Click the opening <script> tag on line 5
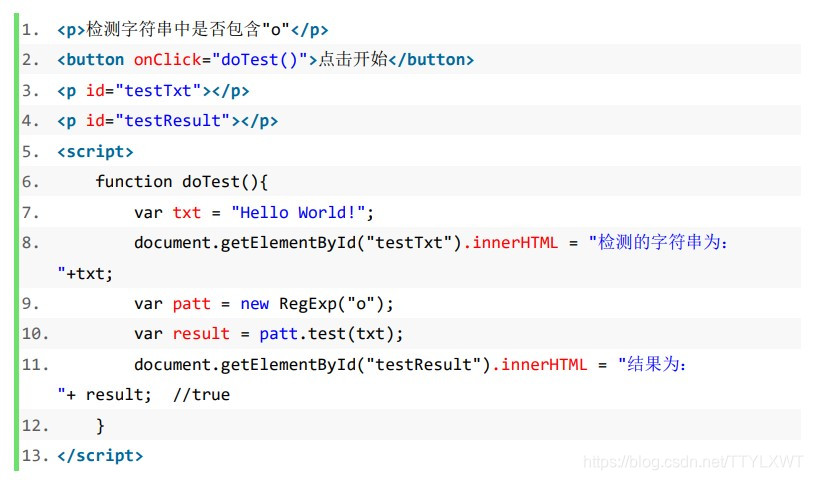813x480 pixels. 95,151
